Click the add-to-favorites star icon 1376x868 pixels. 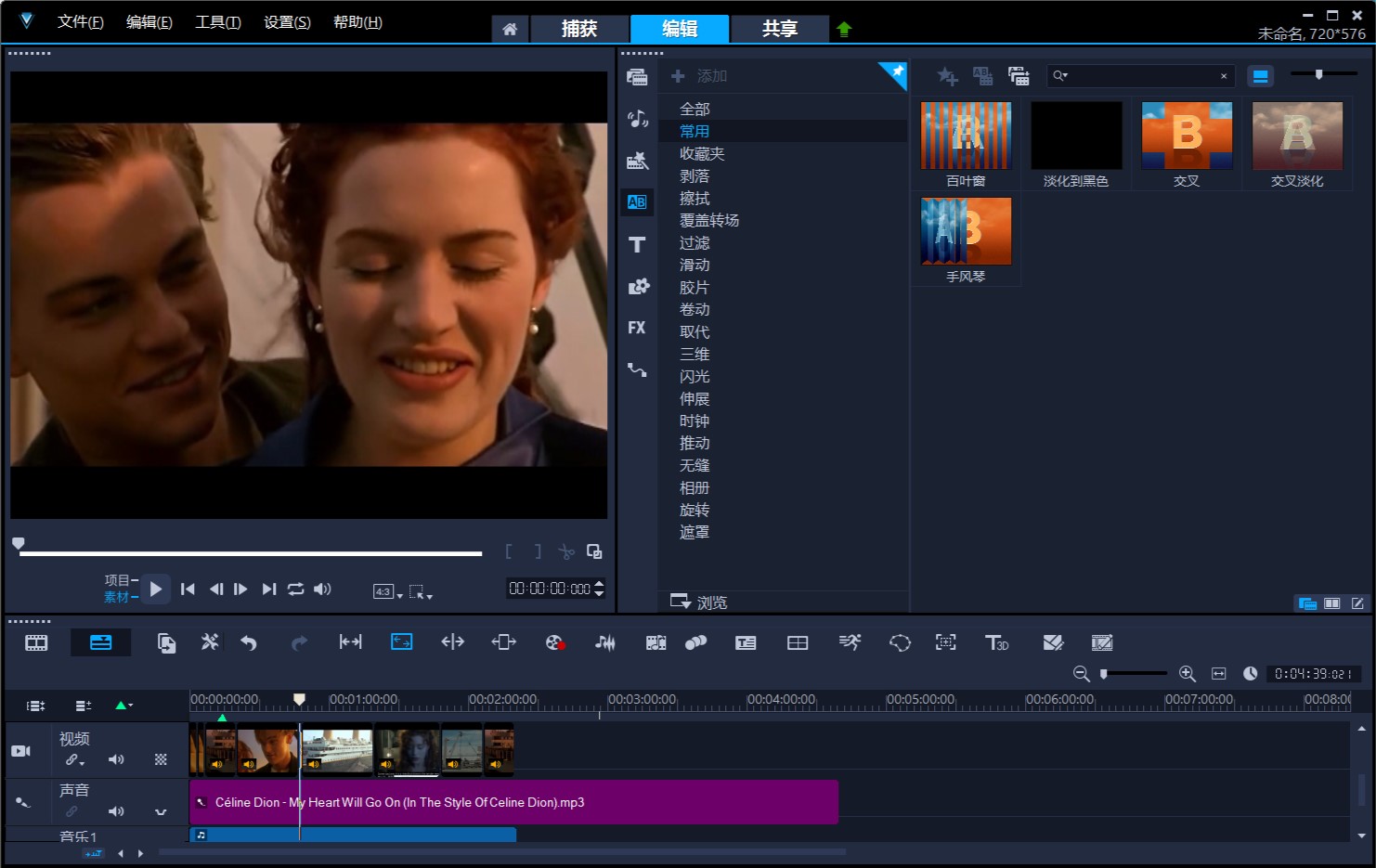point(947,76)
